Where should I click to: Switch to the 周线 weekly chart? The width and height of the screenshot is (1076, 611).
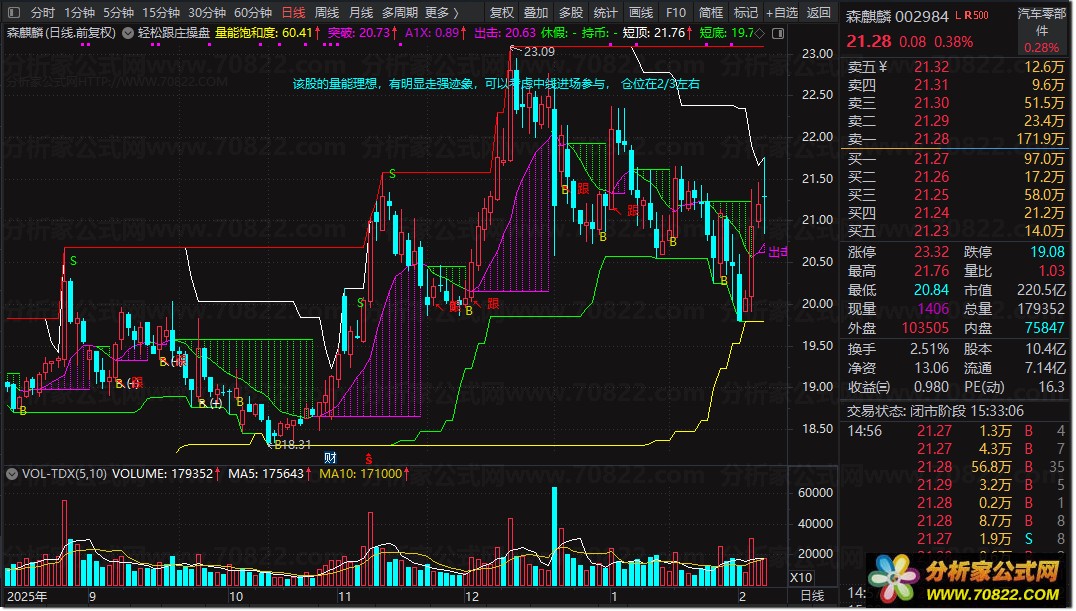click(x=327, y=12)
